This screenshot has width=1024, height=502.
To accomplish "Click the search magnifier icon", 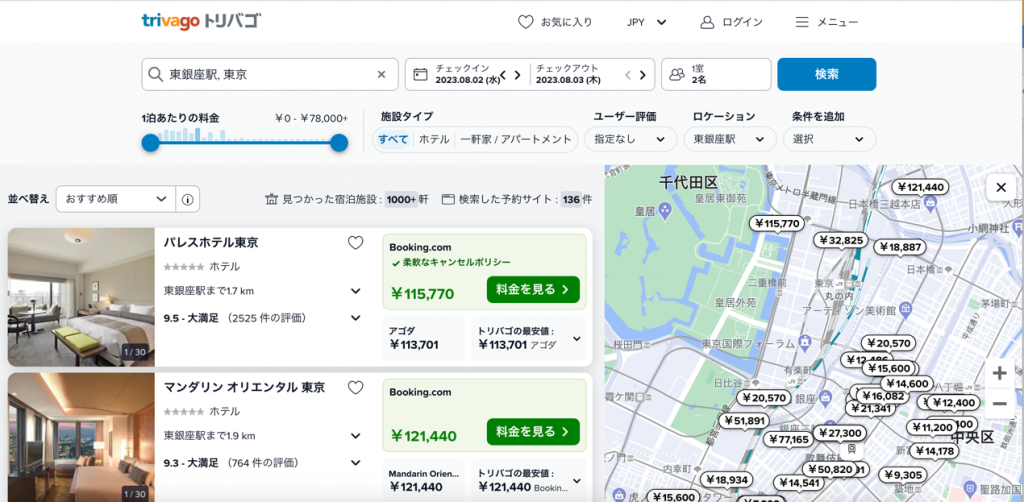I will click(x=155, y=74).
